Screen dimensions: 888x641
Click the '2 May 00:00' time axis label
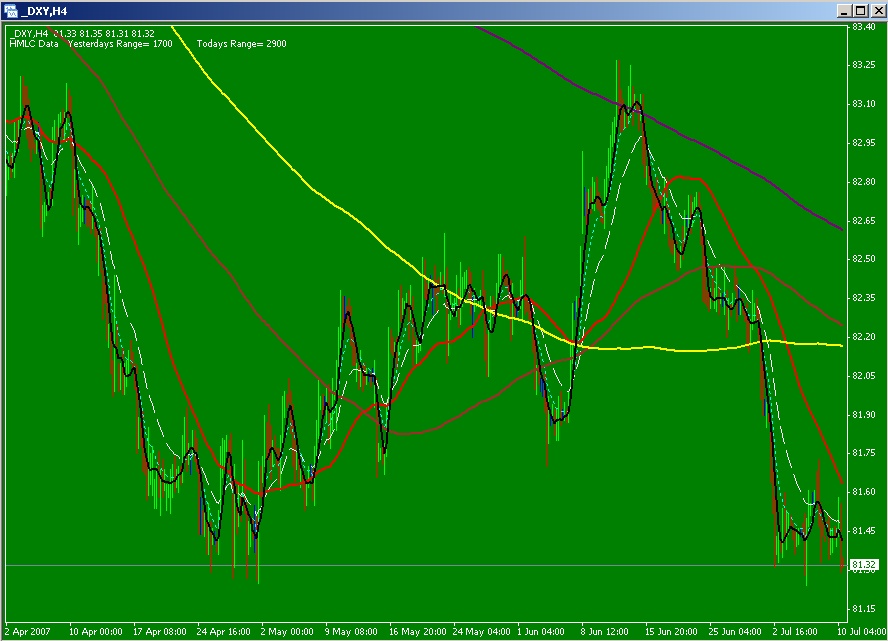point(287,631)
